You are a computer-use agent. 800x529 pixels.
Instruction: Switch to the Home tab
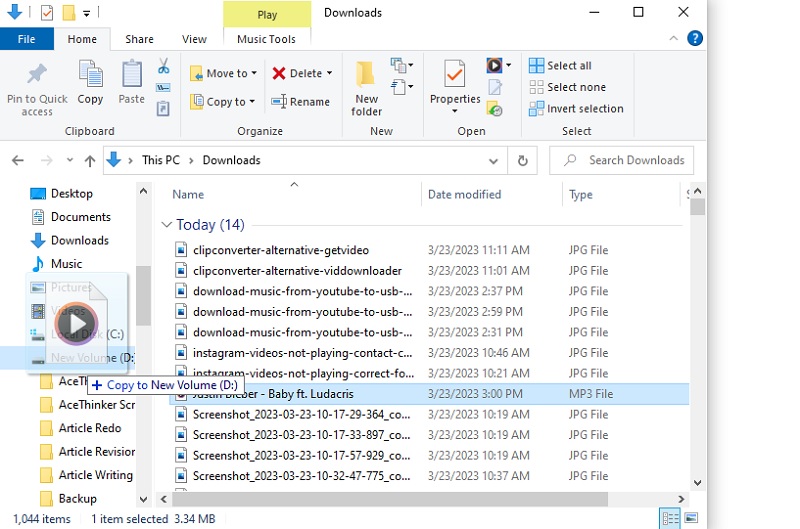(x=82, y=39)
